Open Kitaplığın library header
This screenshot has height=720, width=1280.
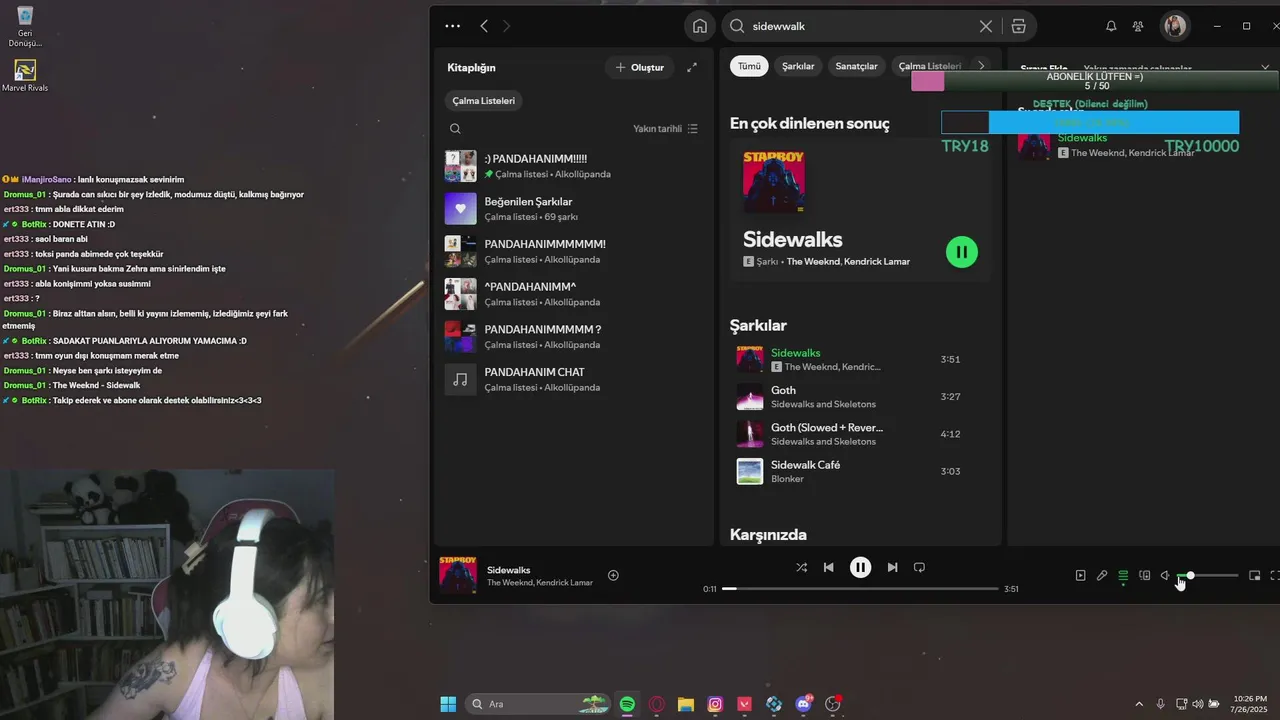point(471,67)
